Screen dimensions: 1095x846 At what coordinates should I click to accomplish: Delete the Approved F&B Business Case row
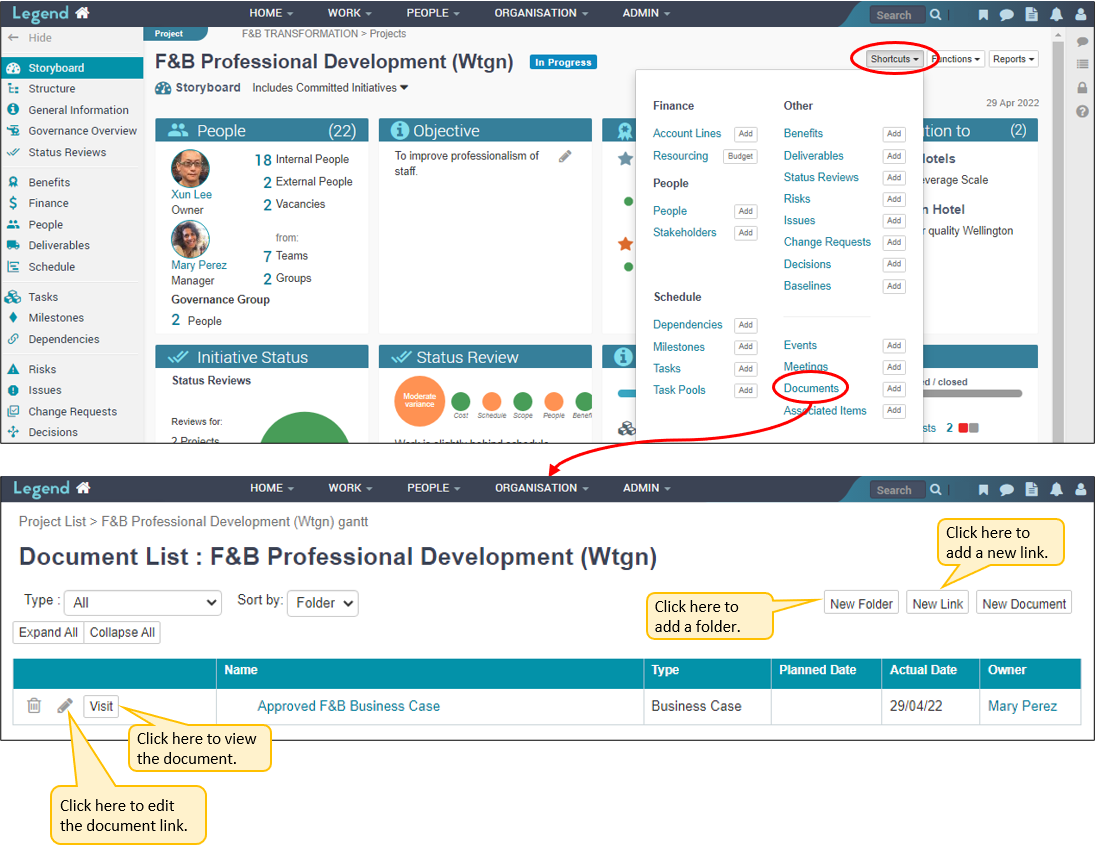tap(34, 706)
